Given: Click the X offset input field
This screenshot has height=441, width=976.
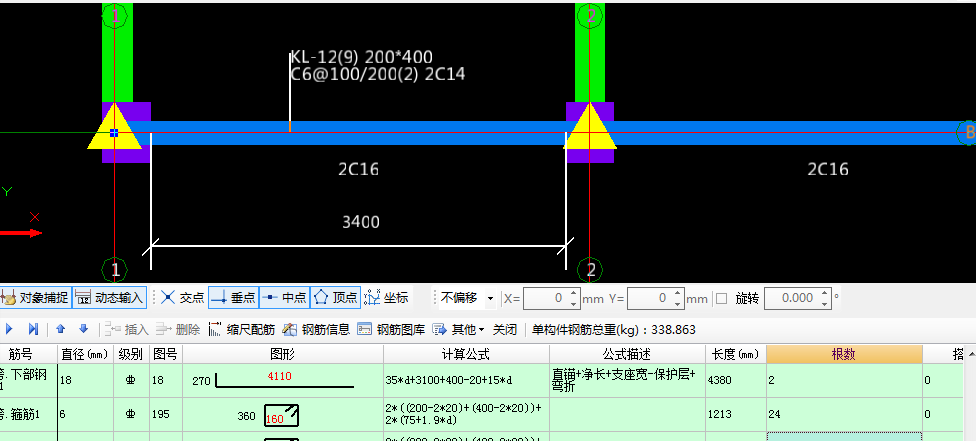Looking at the screenshot, I should (545, 298).
